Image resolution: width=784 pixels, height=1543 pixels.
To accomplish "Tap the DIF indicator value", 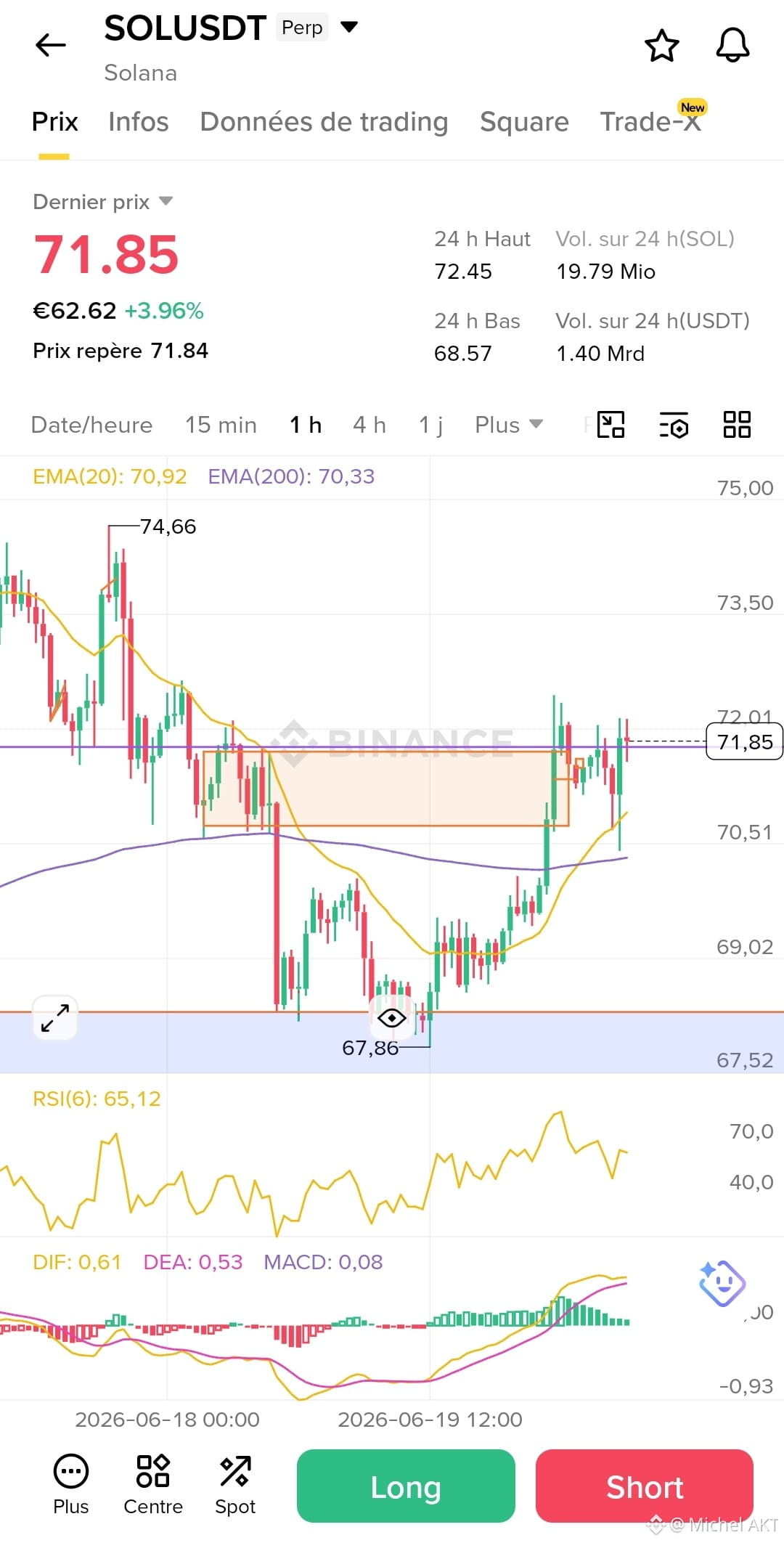I will tap(77, 1262).
